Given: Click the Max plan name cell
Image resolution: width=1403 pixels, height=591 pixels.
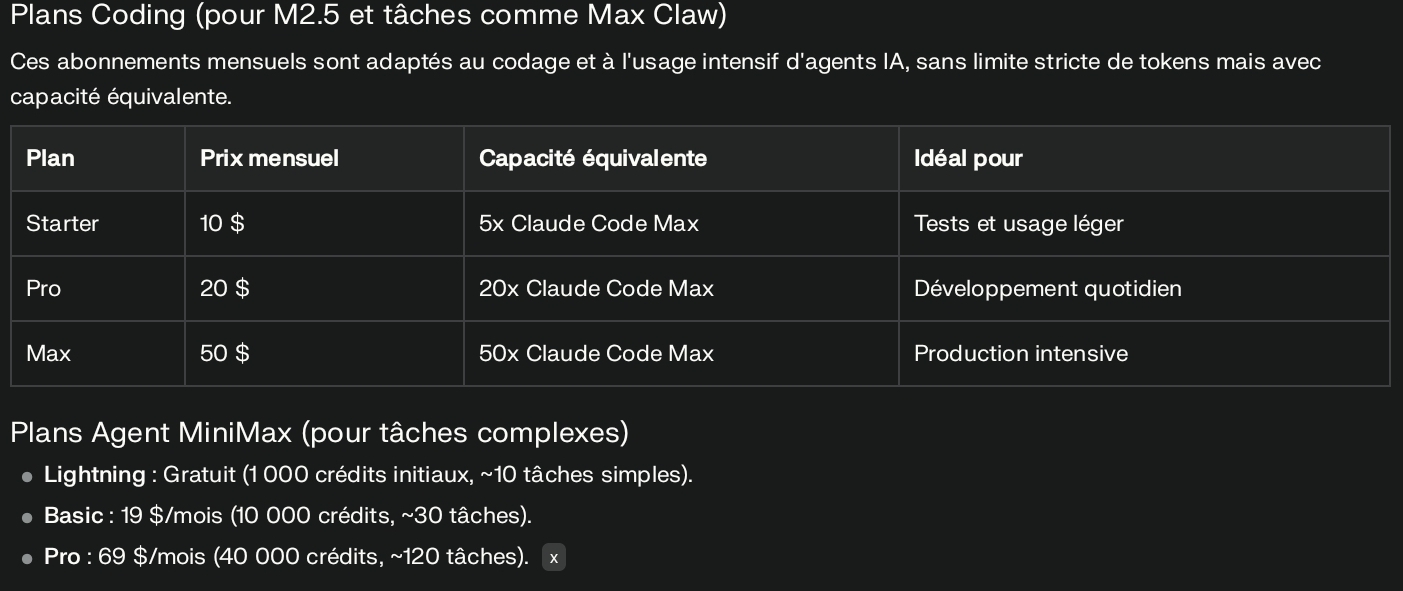Looking at the screenshot, I should tap(98, 353).
